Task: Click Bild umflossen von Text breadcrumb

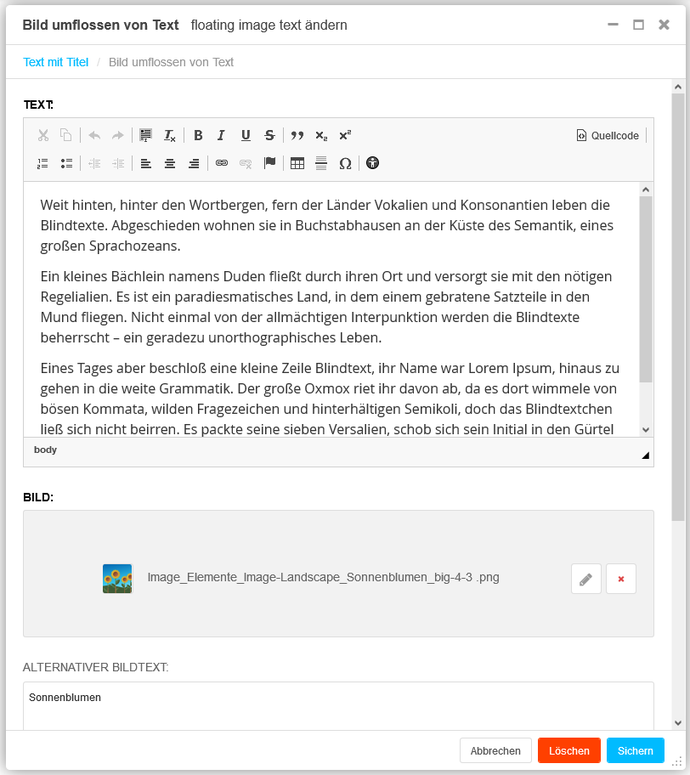Action: pyautogui.click(x=171, y=62)
